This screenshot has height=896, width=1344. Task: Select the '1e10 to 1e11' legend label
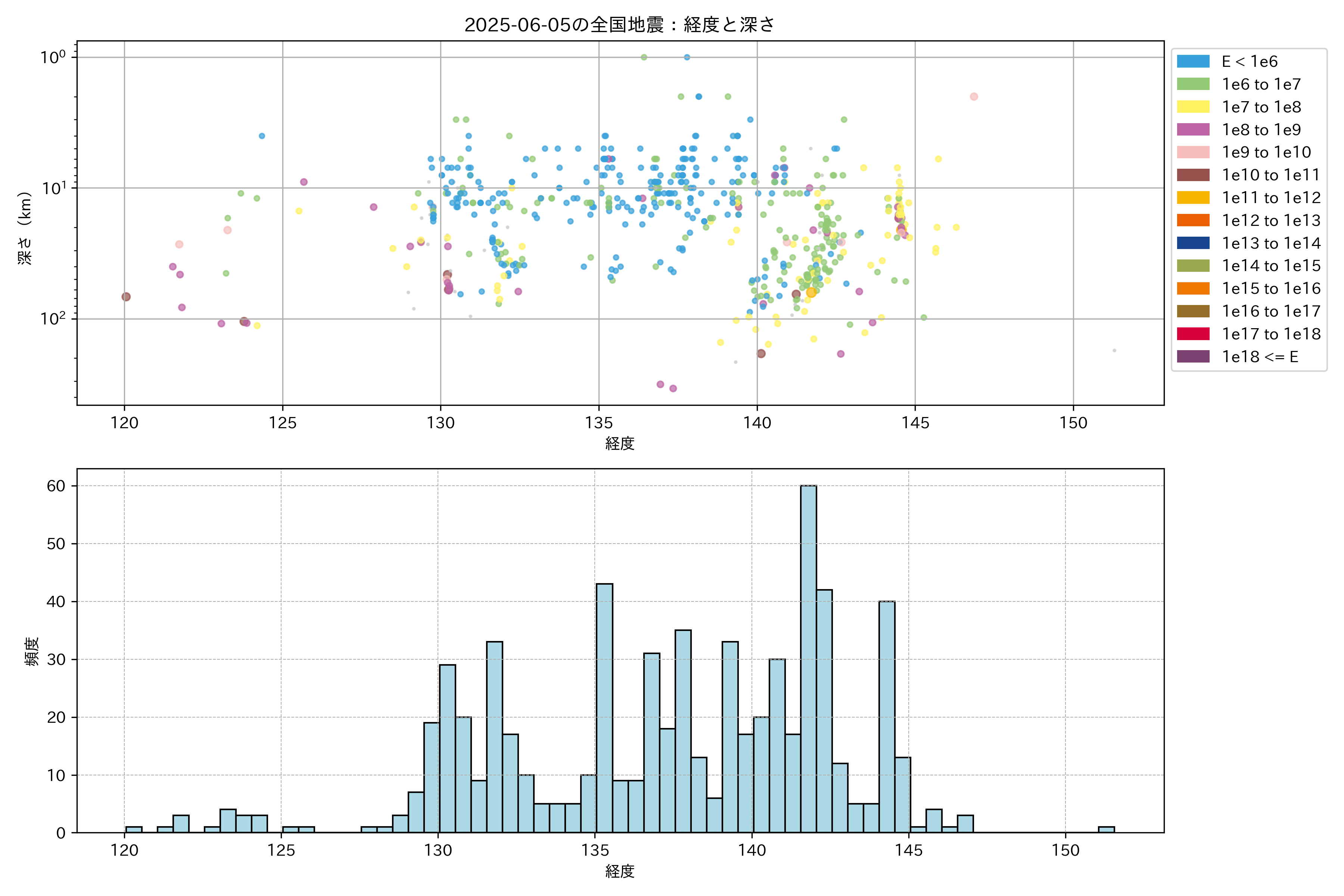pyautogui.click(x=1270, y=175)
